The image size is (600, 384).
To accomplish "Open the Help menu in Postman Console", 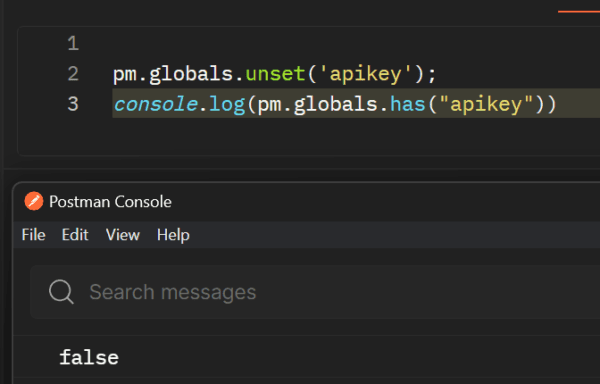I will pos(173,235).
